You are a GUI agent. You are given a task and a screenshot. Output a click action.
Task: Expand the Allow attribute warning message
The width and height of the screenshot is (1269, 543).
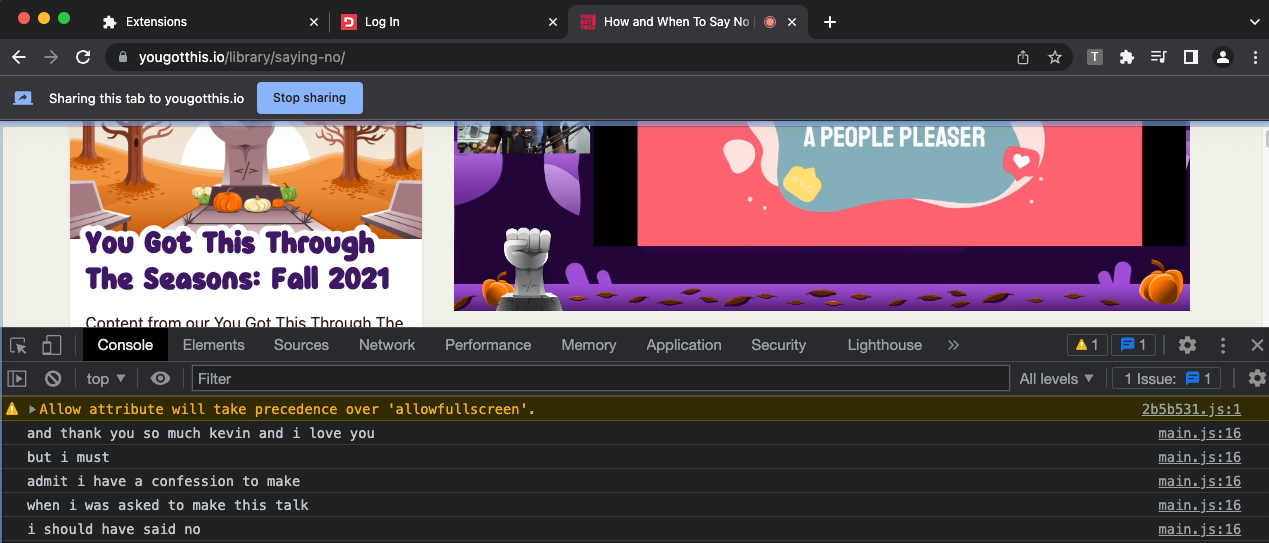coord(32,409)
